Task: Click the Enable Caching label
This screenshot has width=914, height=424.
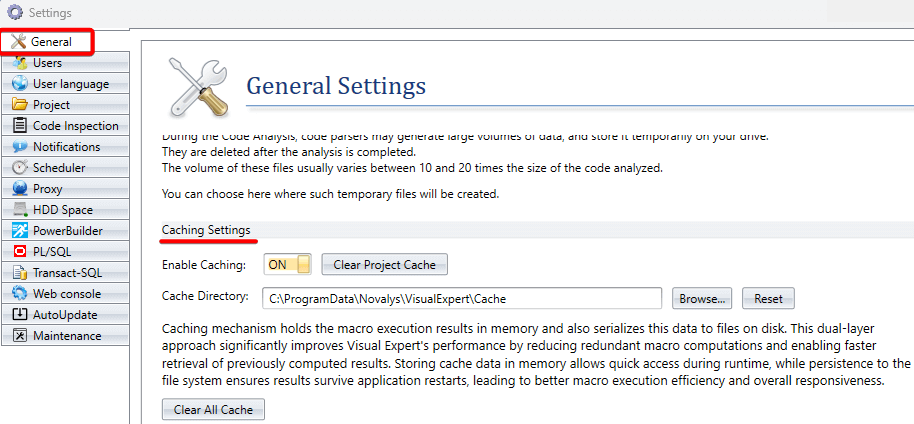Action: (x=204, y=264)
